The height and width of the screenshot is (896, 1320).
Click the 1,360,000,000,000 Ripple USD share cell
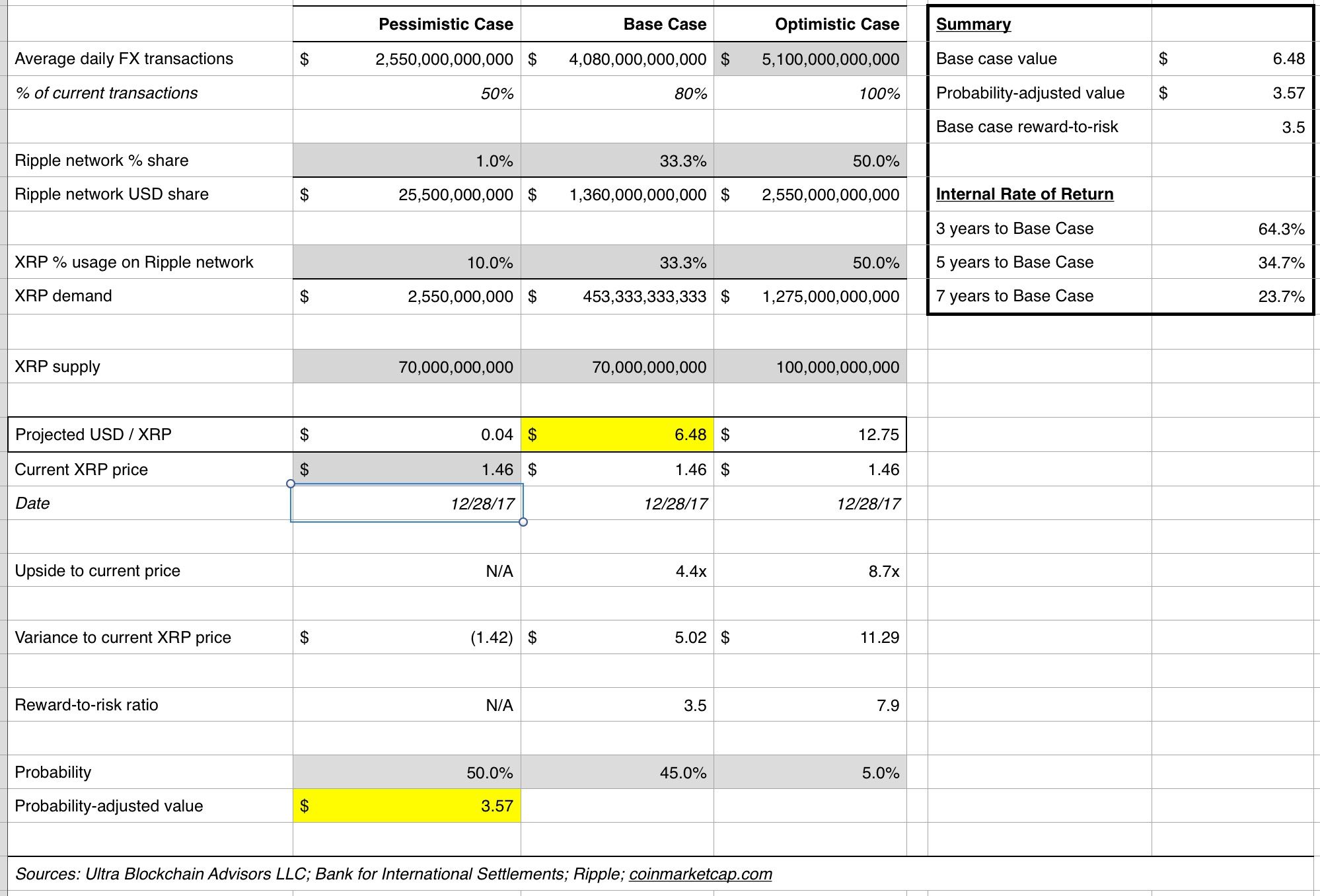(617, 194)
